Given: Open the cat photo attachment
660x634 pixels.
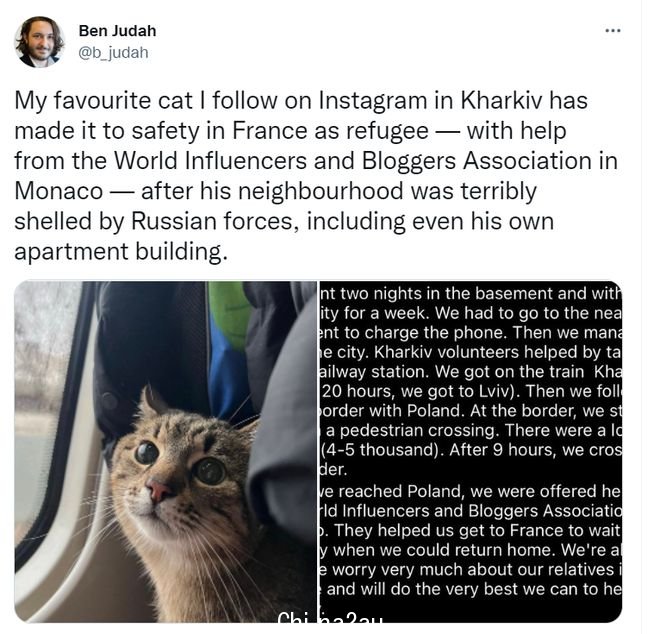Looking at the screenshot, I should [166, 451].
